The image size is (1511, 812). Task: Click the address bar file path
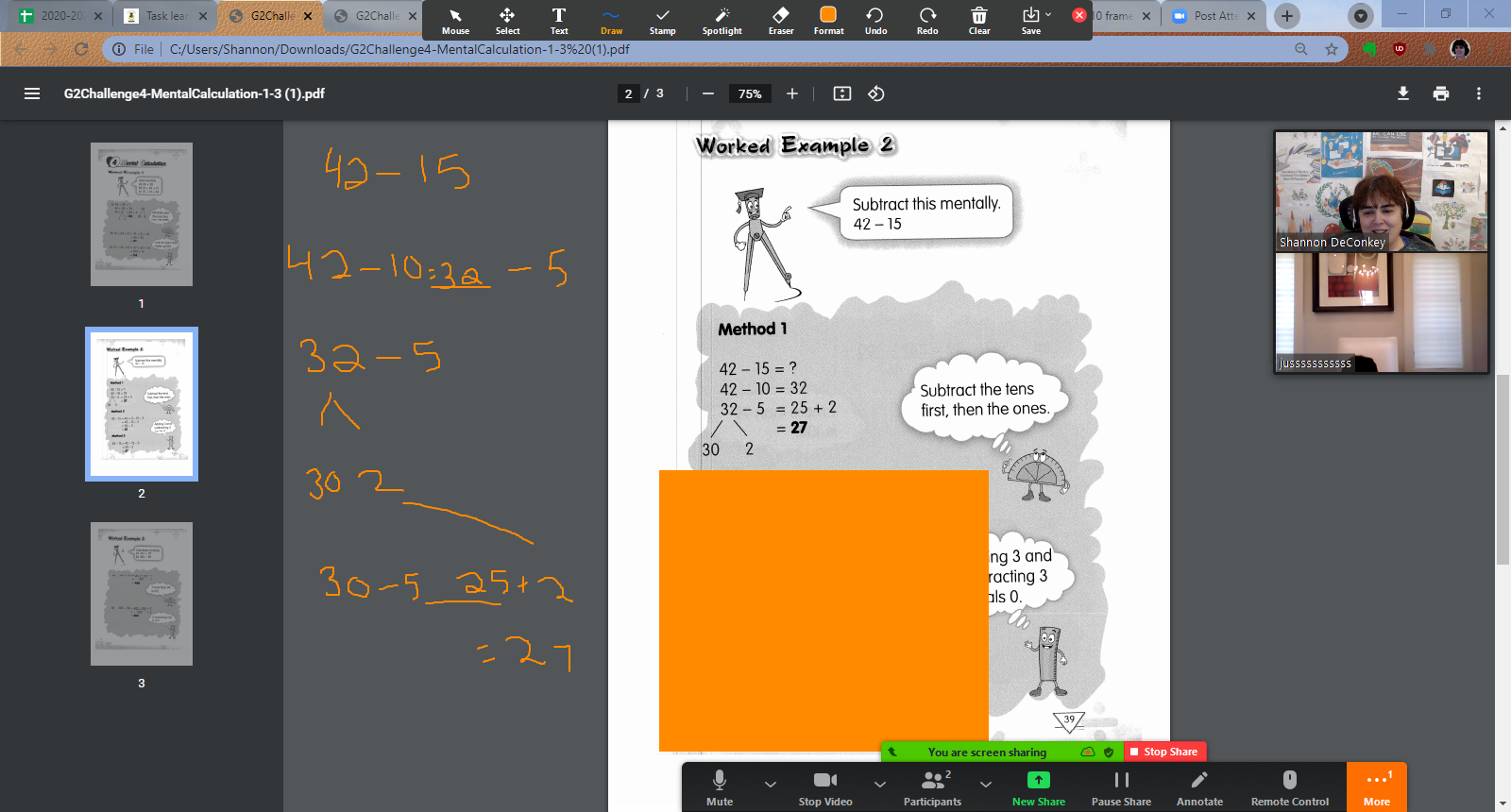click(399, 49)
